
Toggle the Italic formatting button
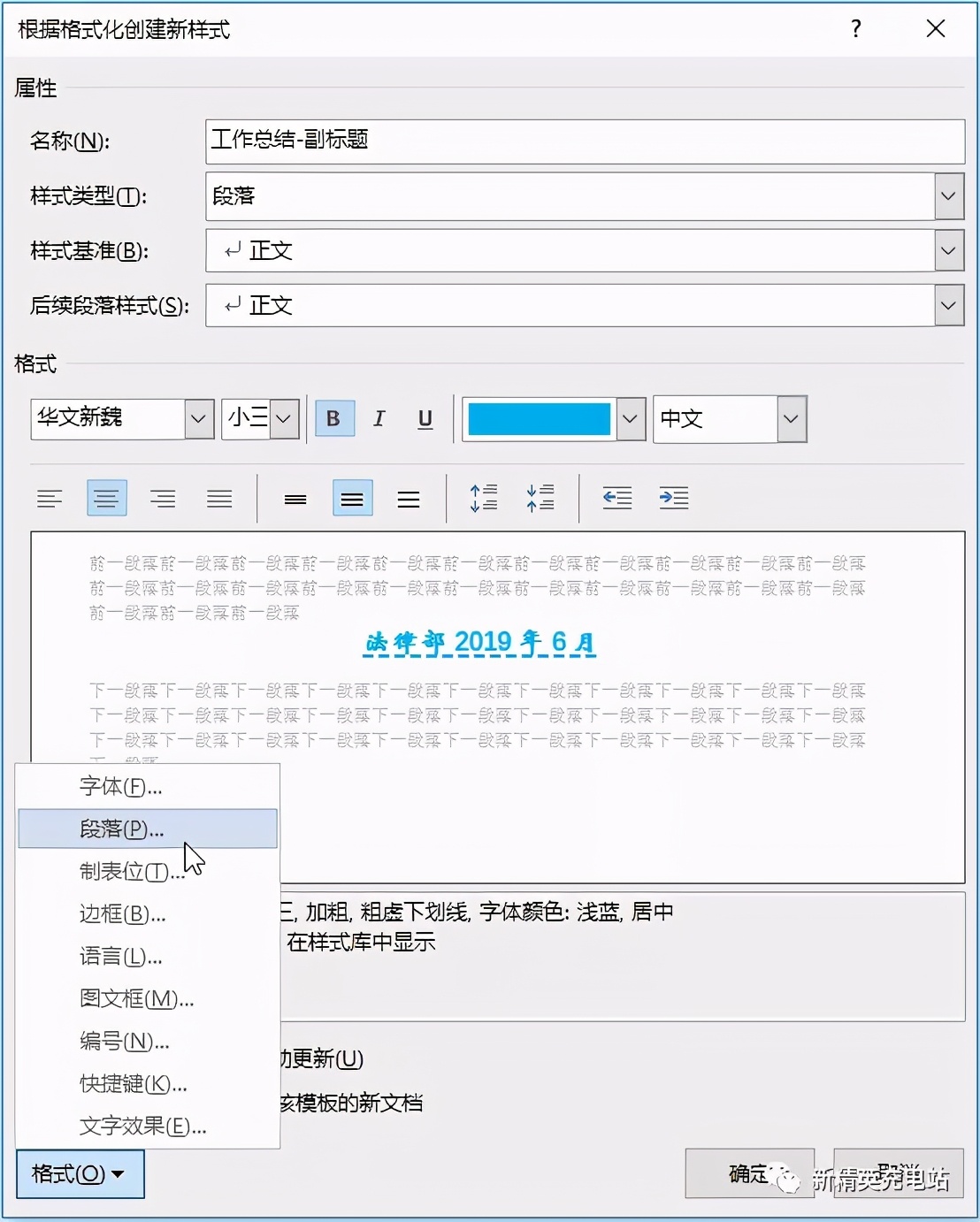tap(379, 418)
